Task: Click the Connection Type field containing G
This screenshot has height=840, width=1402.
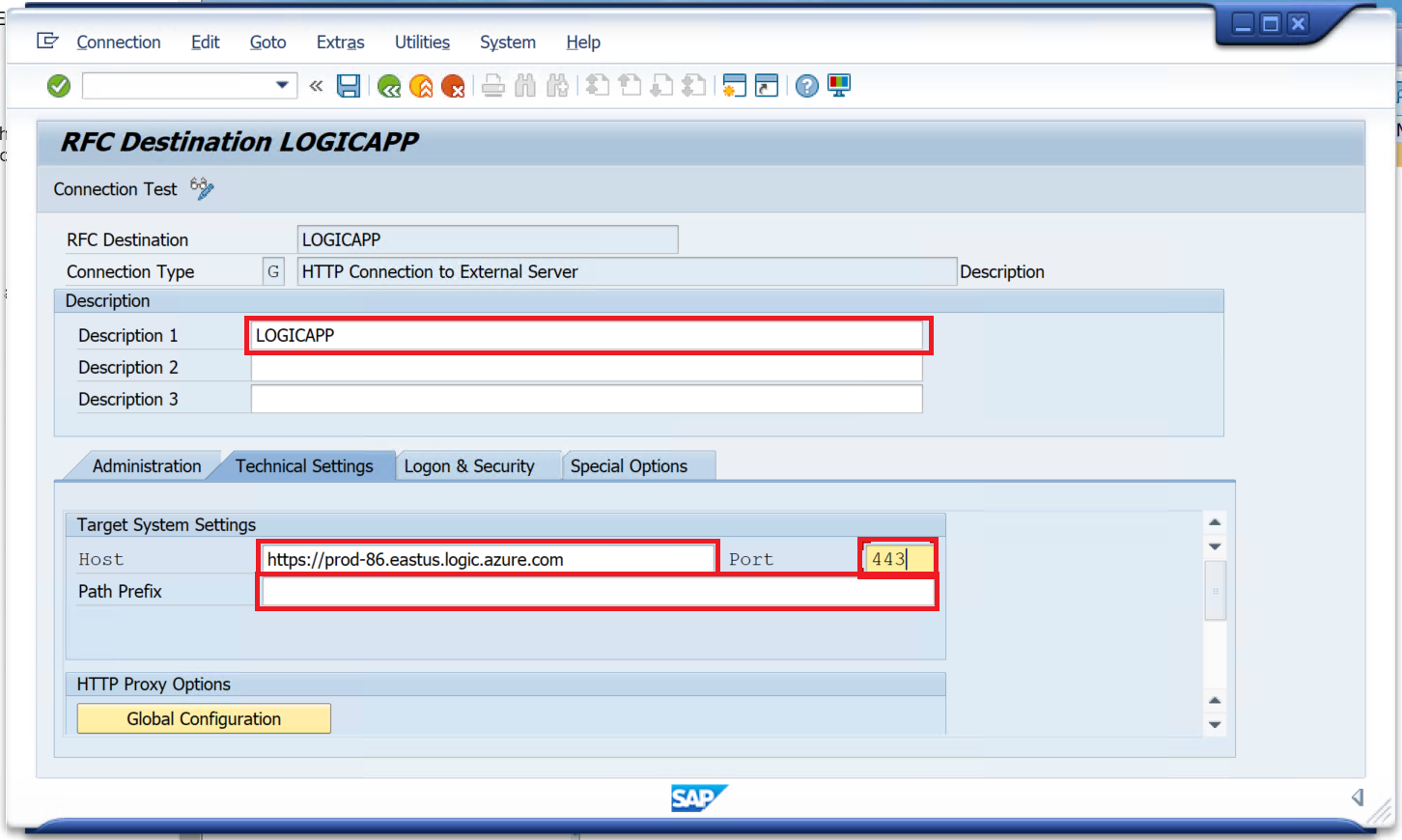Action: click(x=274, y=271)
